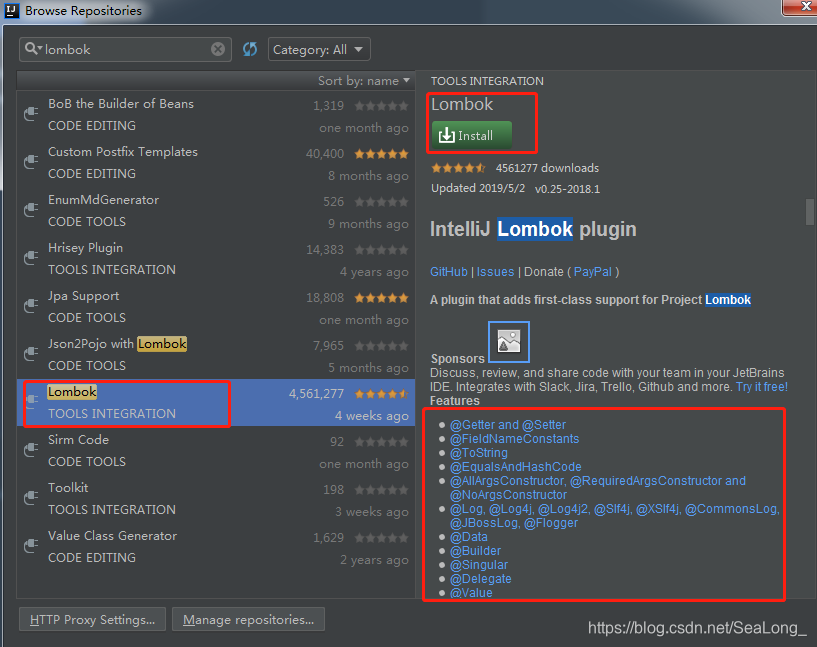Image resolution: width=817 pixels, height=647 pixels.
Task: Select Custom Postfix Templates plugin
Action: tap(216, 163)
